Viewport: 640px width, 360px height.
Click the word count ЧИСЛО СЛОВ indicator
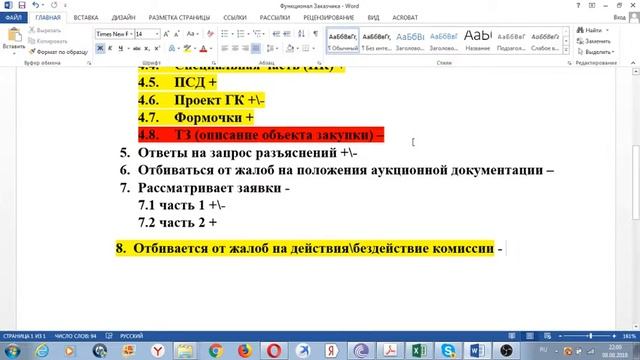(75, 336)
